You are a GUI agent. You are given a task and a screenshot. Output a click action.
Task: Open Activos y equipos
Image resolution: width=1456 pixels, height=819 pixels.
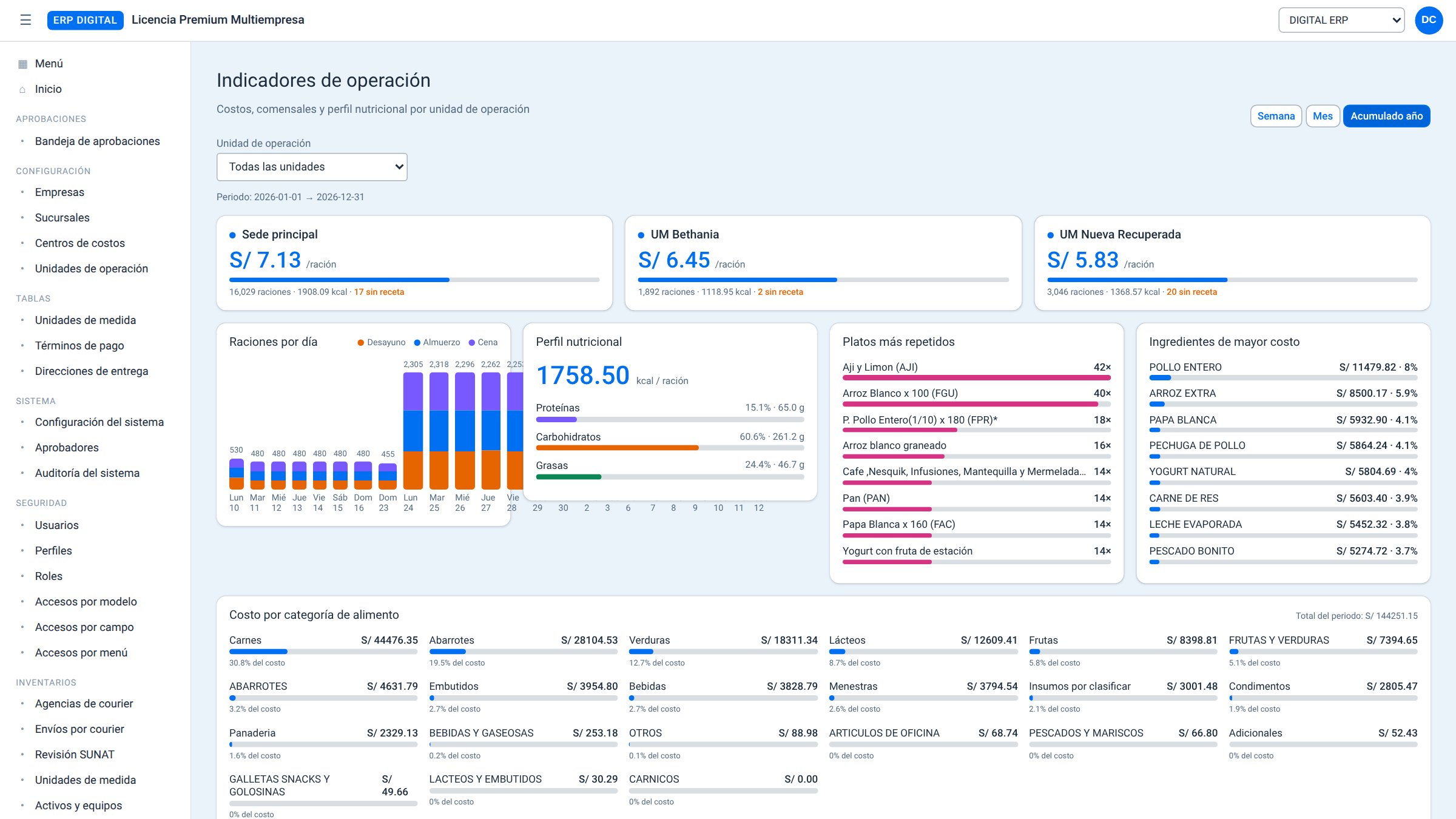[78, 806]
